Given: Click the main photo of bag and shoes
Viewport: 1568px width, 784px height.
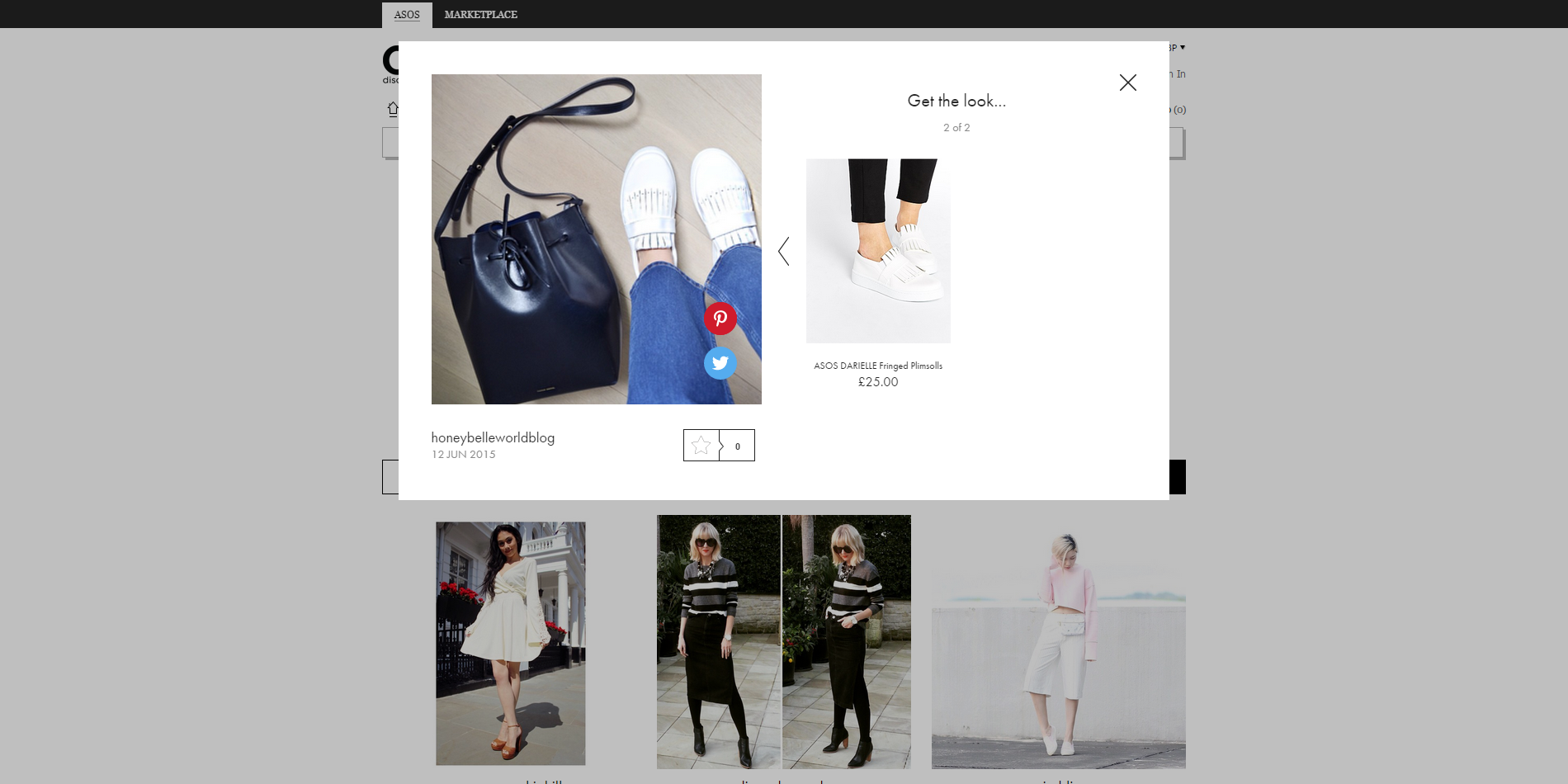Looking at the screenshot, I should click(596, 239).
